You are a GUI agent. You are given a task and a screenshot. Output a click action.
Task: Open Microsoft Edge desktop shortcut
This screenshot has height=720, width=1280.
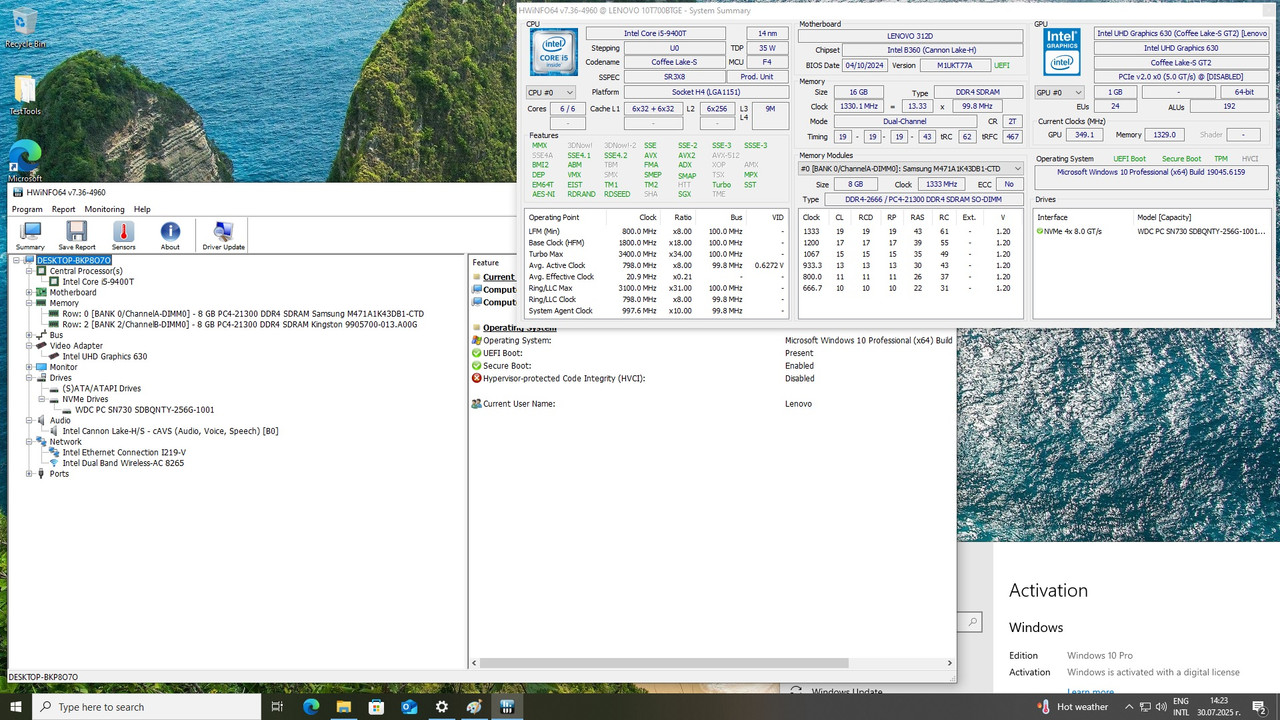pos(25,160)
